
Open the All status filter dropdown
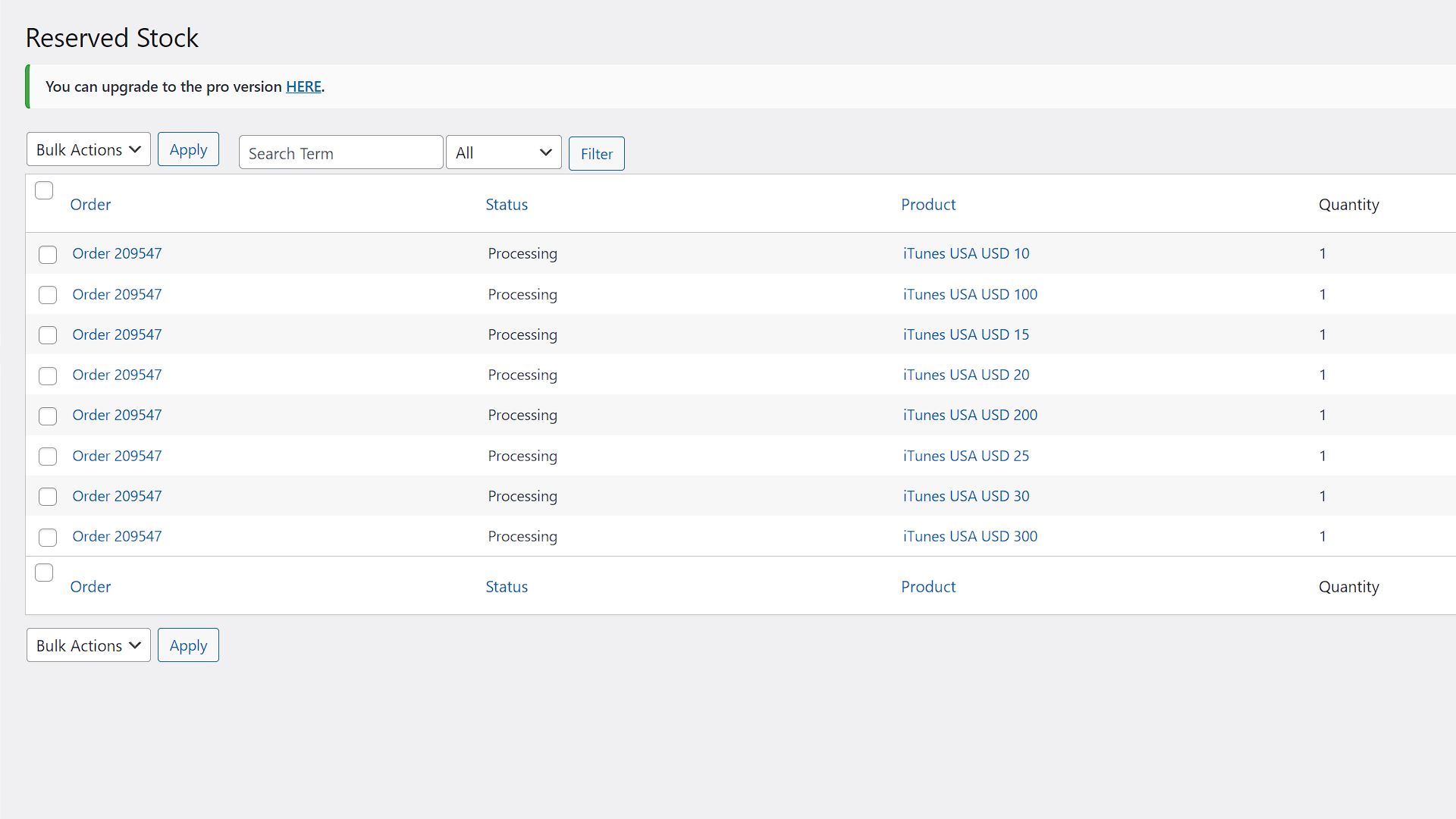coord(504,152)
